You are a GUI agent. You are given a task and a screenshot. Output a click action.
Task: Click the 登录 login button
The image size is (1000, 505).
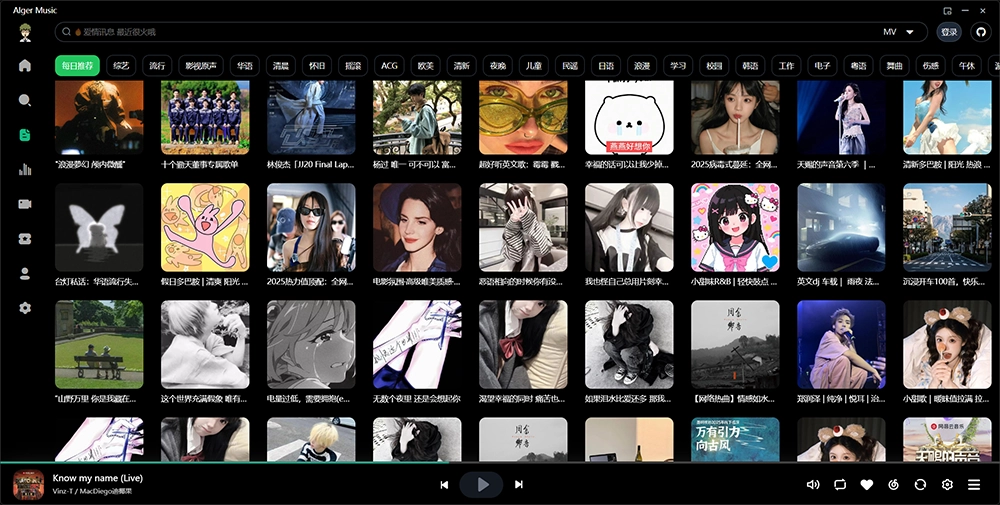click(x=949, y=32)
